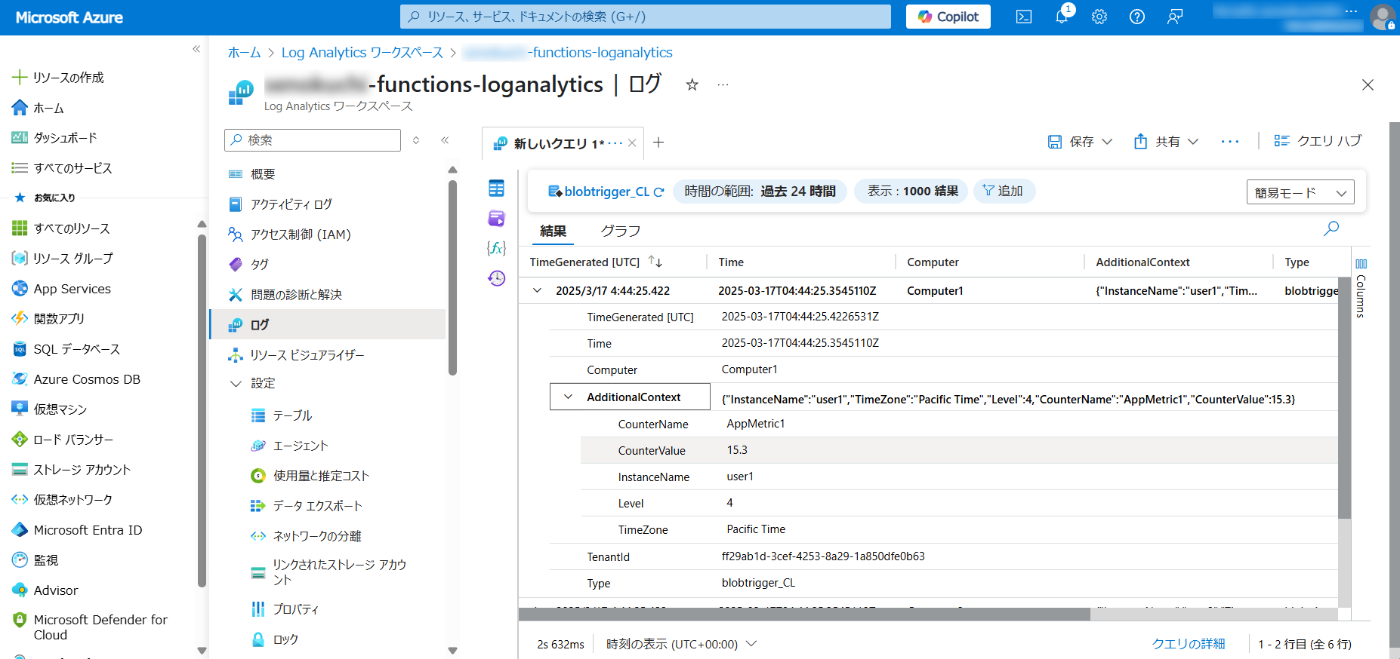Screen dimensions: 1400x659
Task: Collapse the 2025/3/17 4:44:25.422 row
Action: 537,290
